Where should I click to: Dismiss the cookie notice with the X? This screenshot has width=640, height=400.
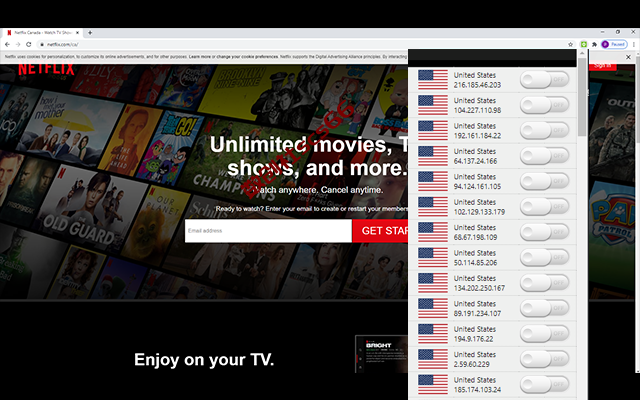click(x=629, y=57)
